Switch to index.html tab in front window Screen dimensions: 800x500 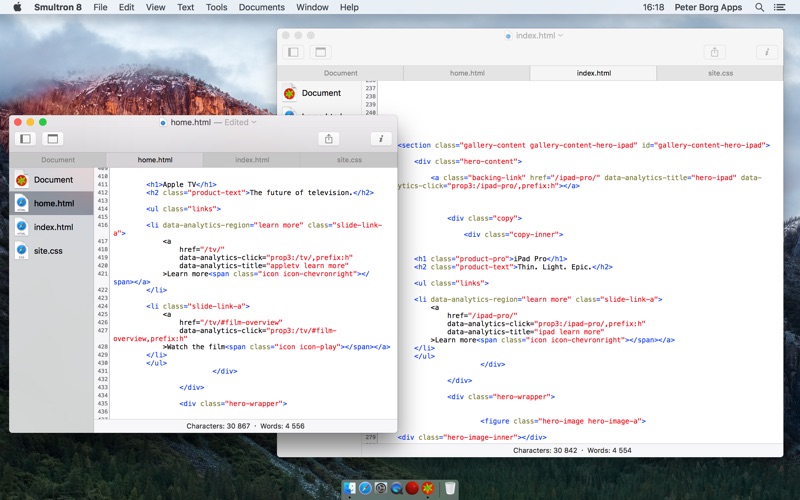(x=252, y=160)
